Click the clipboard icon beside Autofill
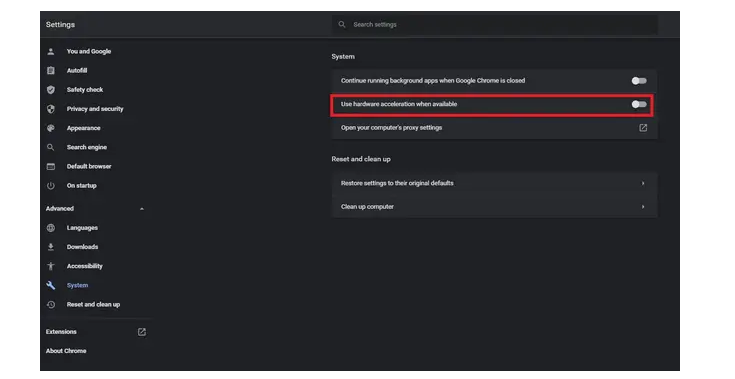 coord(51,71)
